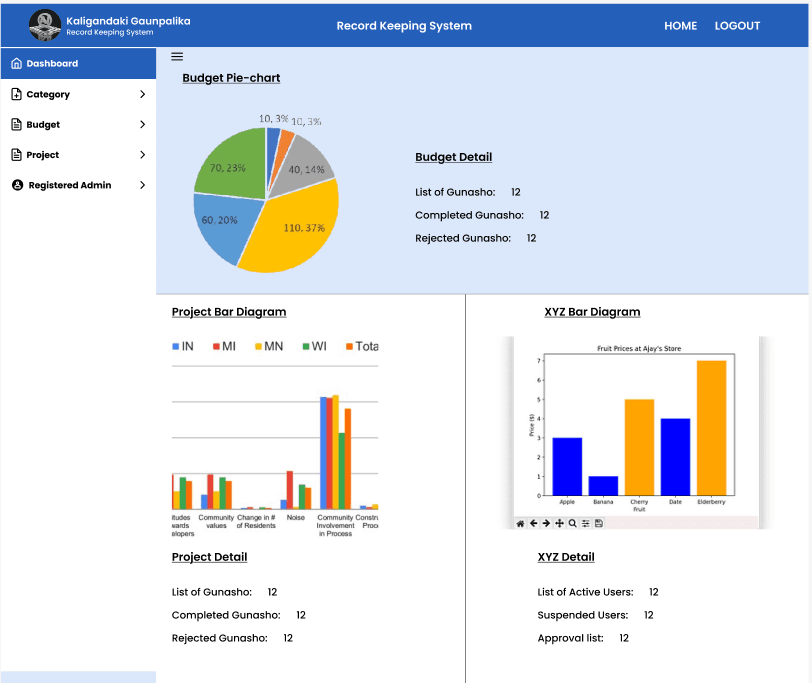The height and width of the screenshot is (683, 812).
Task: Open subplot configuration sliders icon
Action: (x=585, y=523)
